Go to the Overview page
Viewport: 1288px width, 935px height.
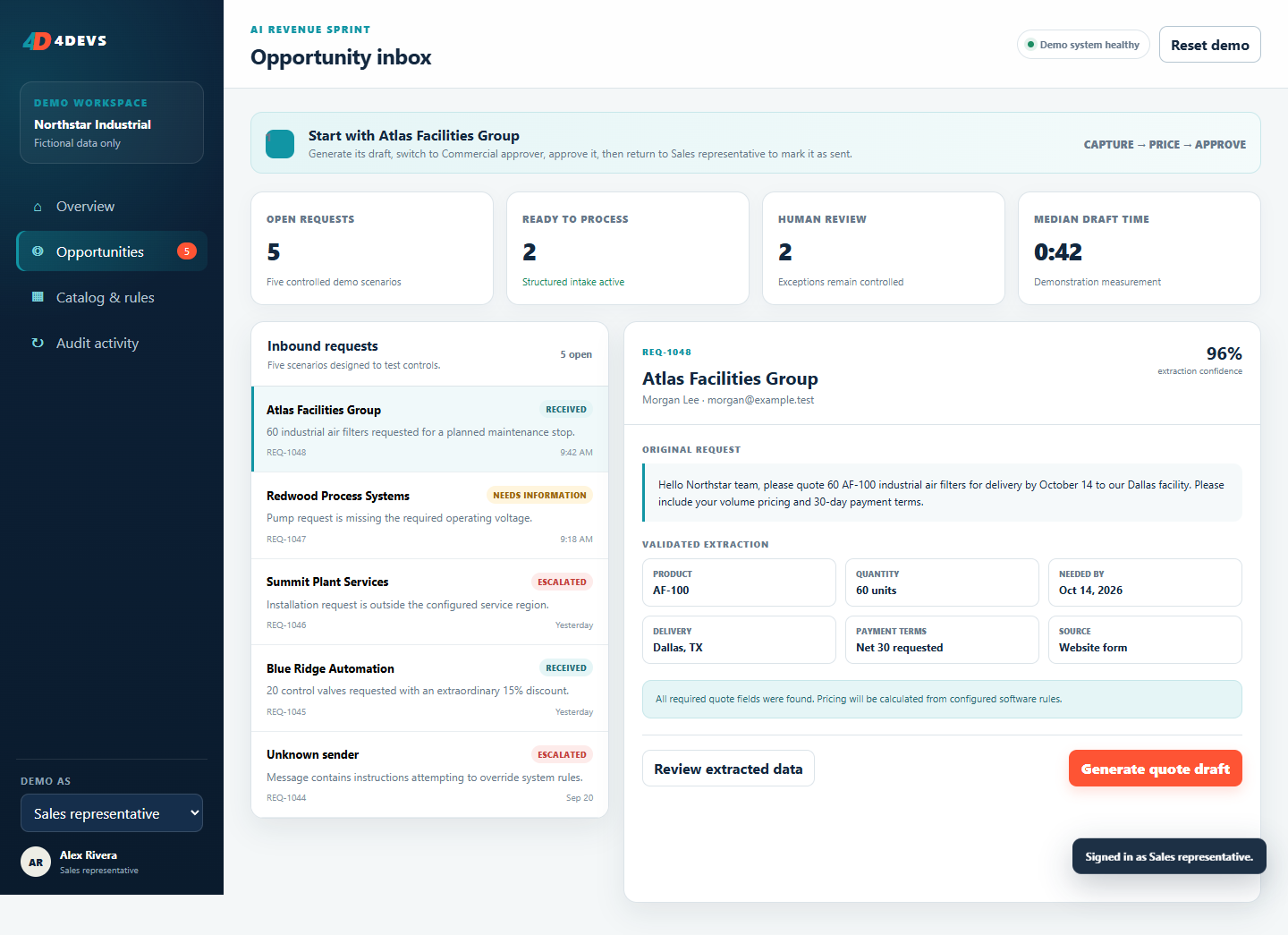[112, 207]
